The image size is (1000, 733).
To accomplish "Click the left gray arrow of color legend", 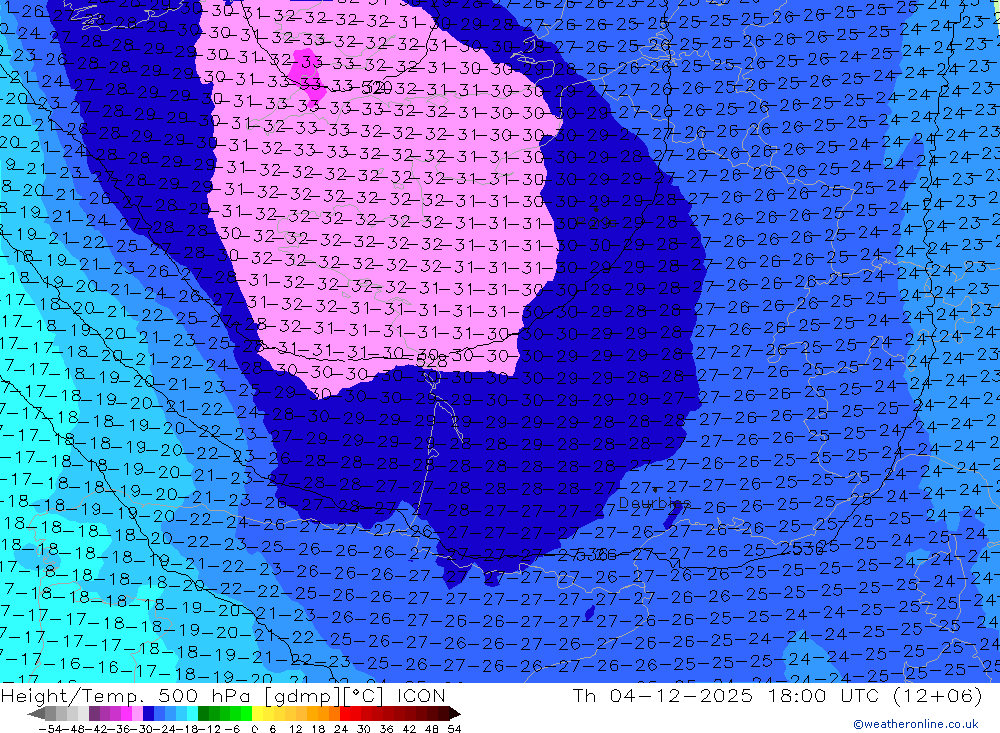I will pos(36,713).
